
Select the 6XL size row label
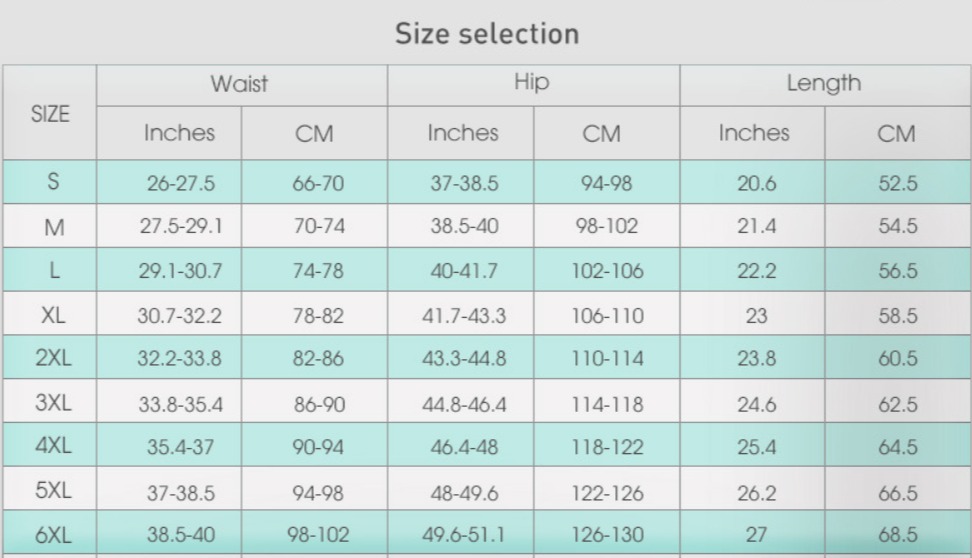click(x=53, y=534)
